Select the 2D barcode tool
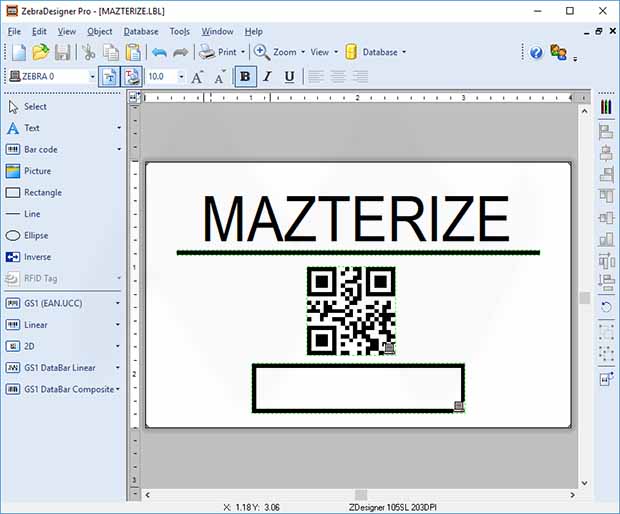 click(29, 346)
